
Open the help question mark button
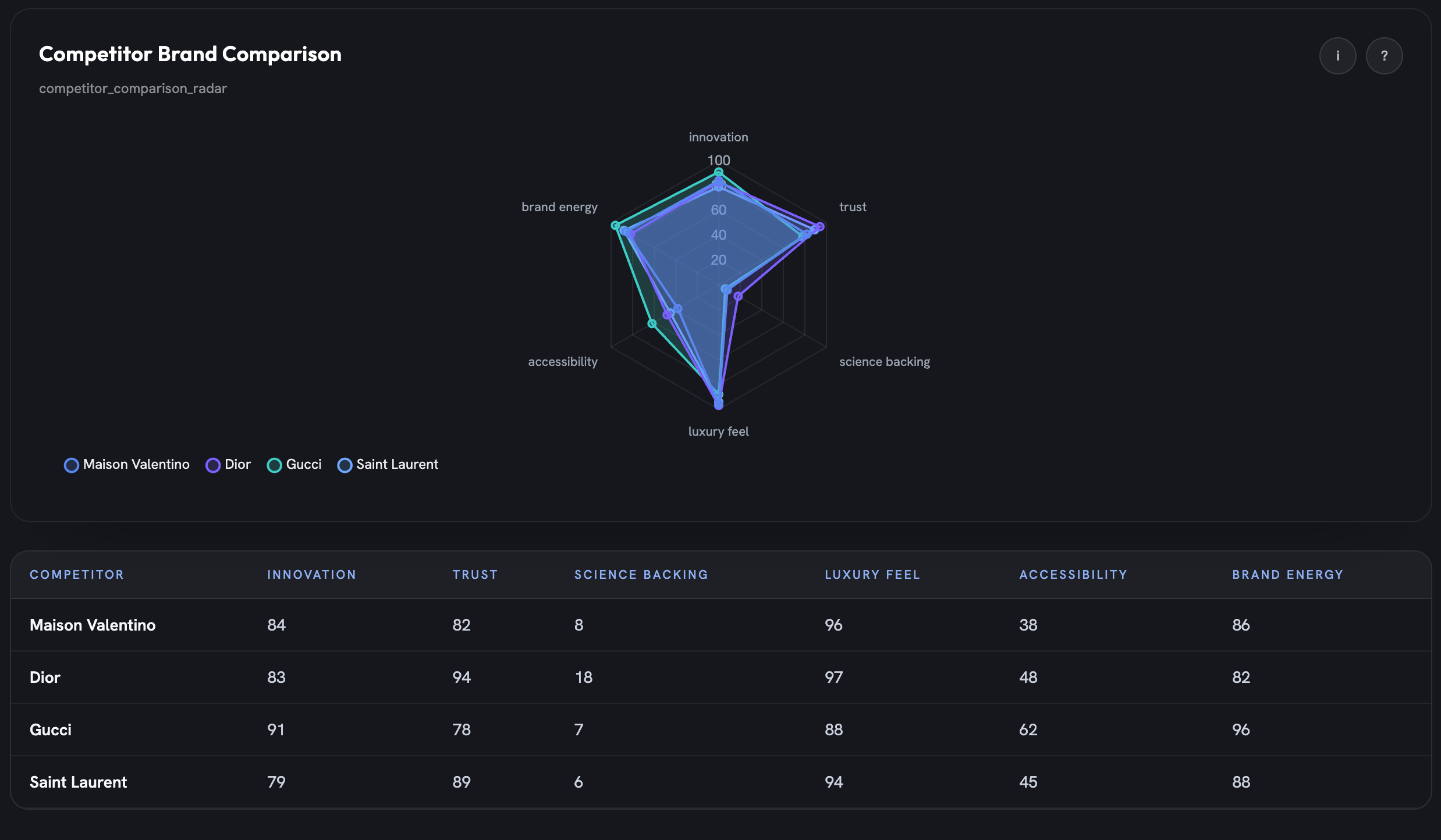pos(1384,56)
